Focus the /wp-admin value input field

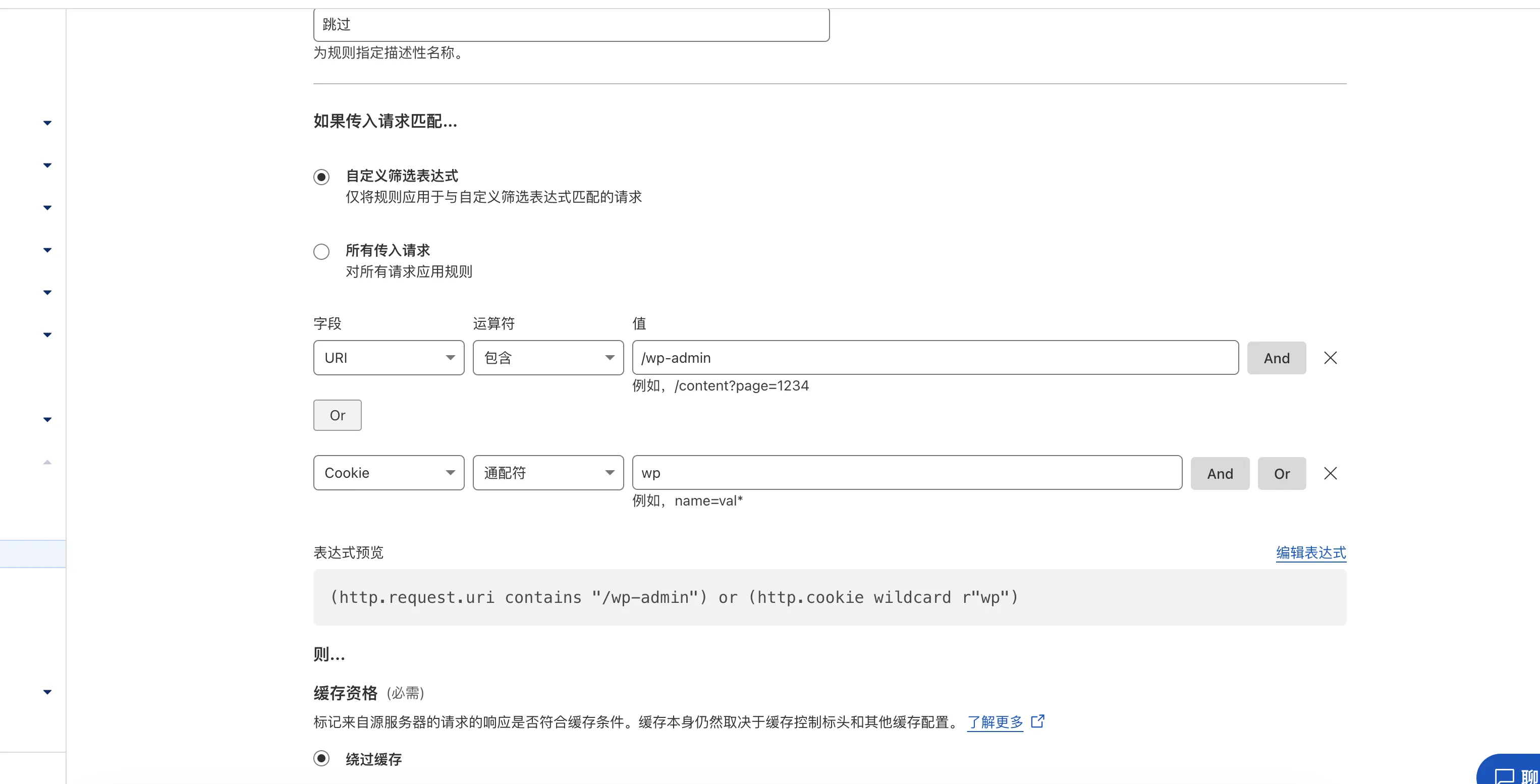[935, 358]
